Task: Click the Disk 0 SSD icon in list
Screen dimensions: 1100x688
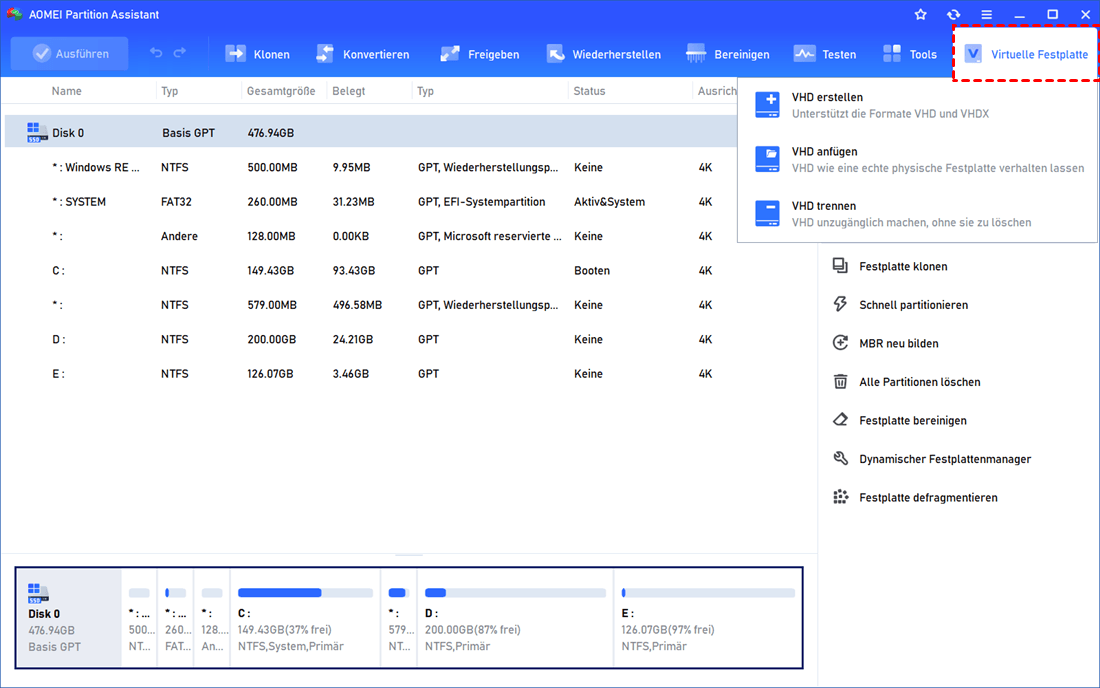Action: pyautogui.click(x=36, y=132)
